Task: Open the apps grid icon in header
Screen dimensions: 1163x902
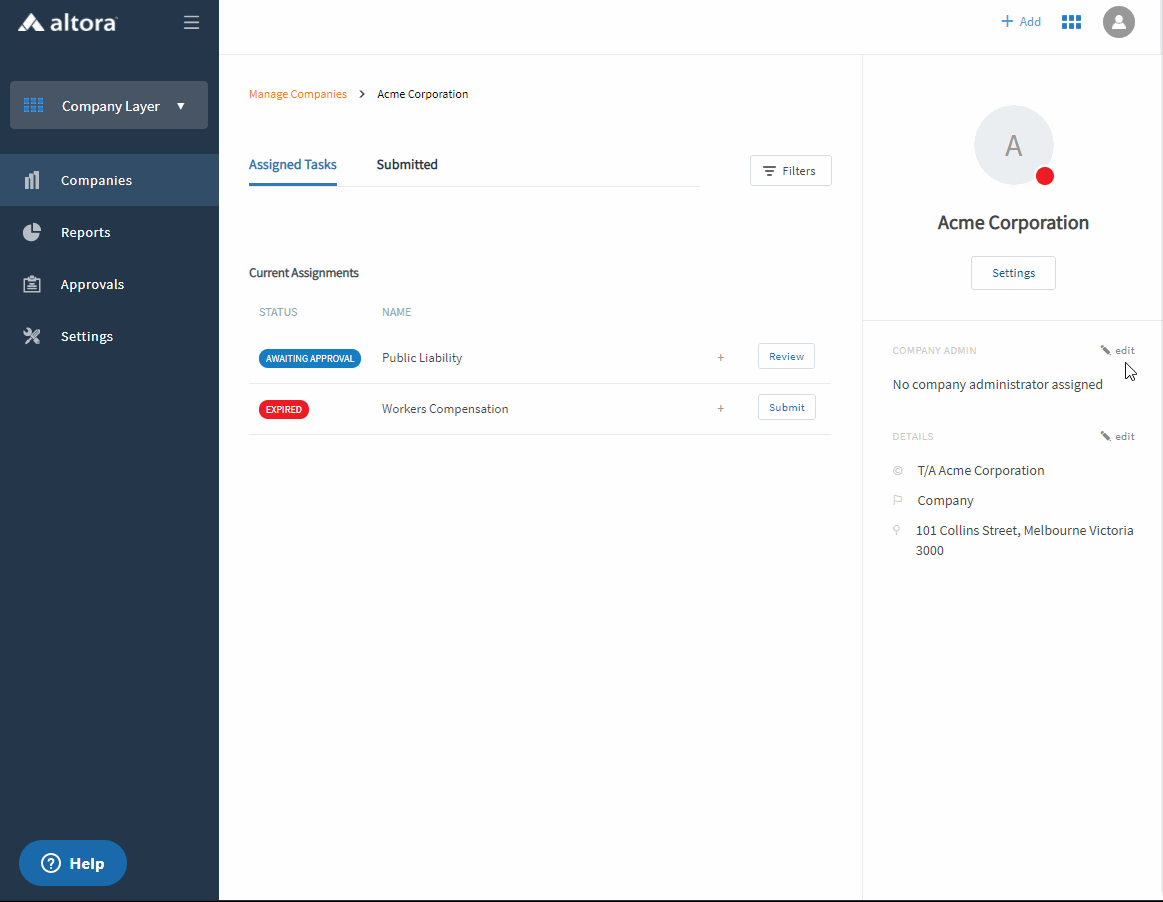Action: point(1071,22)
